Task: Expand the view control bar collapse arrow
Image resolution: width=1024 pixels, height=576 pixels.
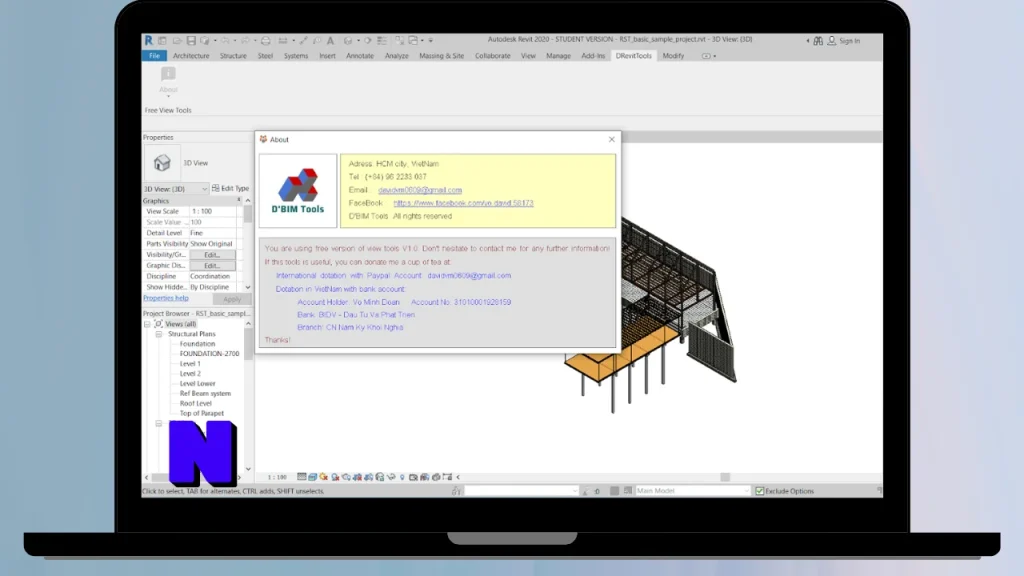Action: click(x=458, y=477)
